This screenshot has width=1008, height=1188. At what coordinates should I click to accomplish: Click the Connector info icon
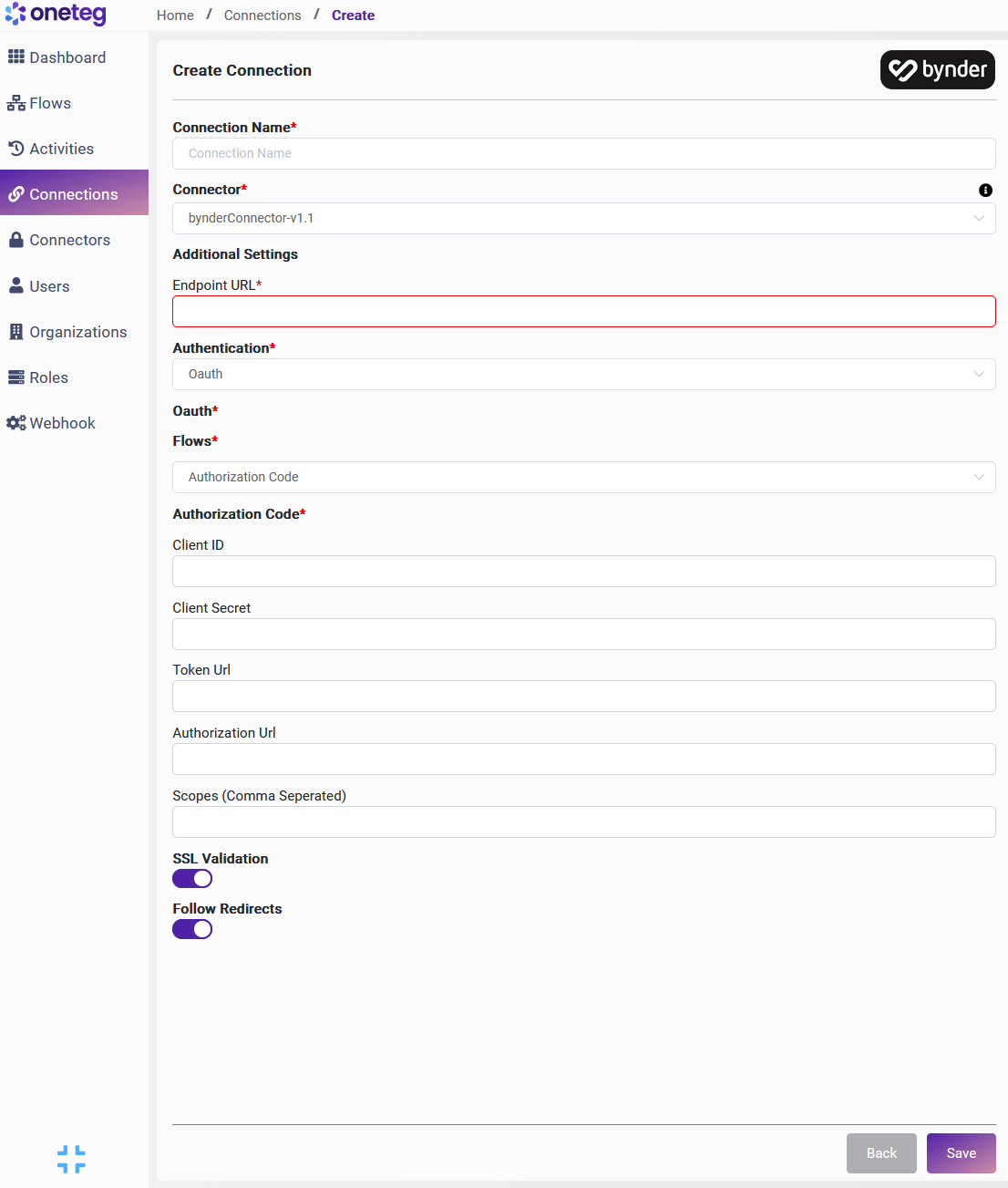click(x=985, y=190)
